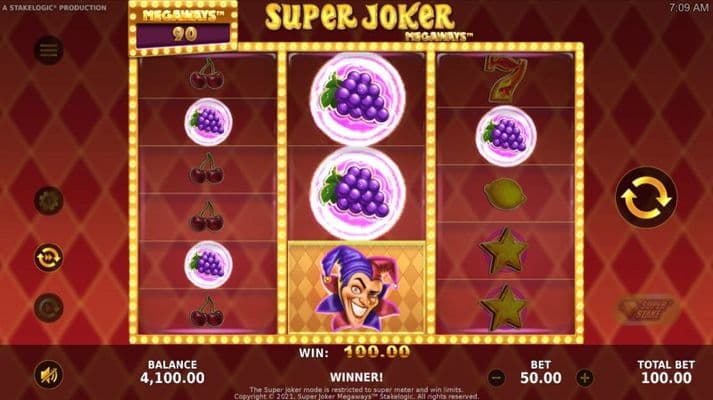Spin the reels with yellow arrows button

[x=646, y=198]
